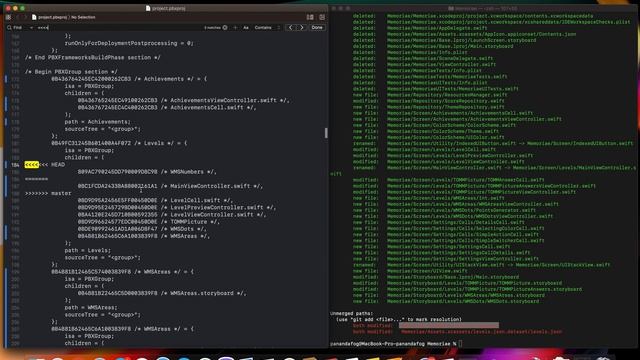Open the related items grid menu

click(8, 17)
